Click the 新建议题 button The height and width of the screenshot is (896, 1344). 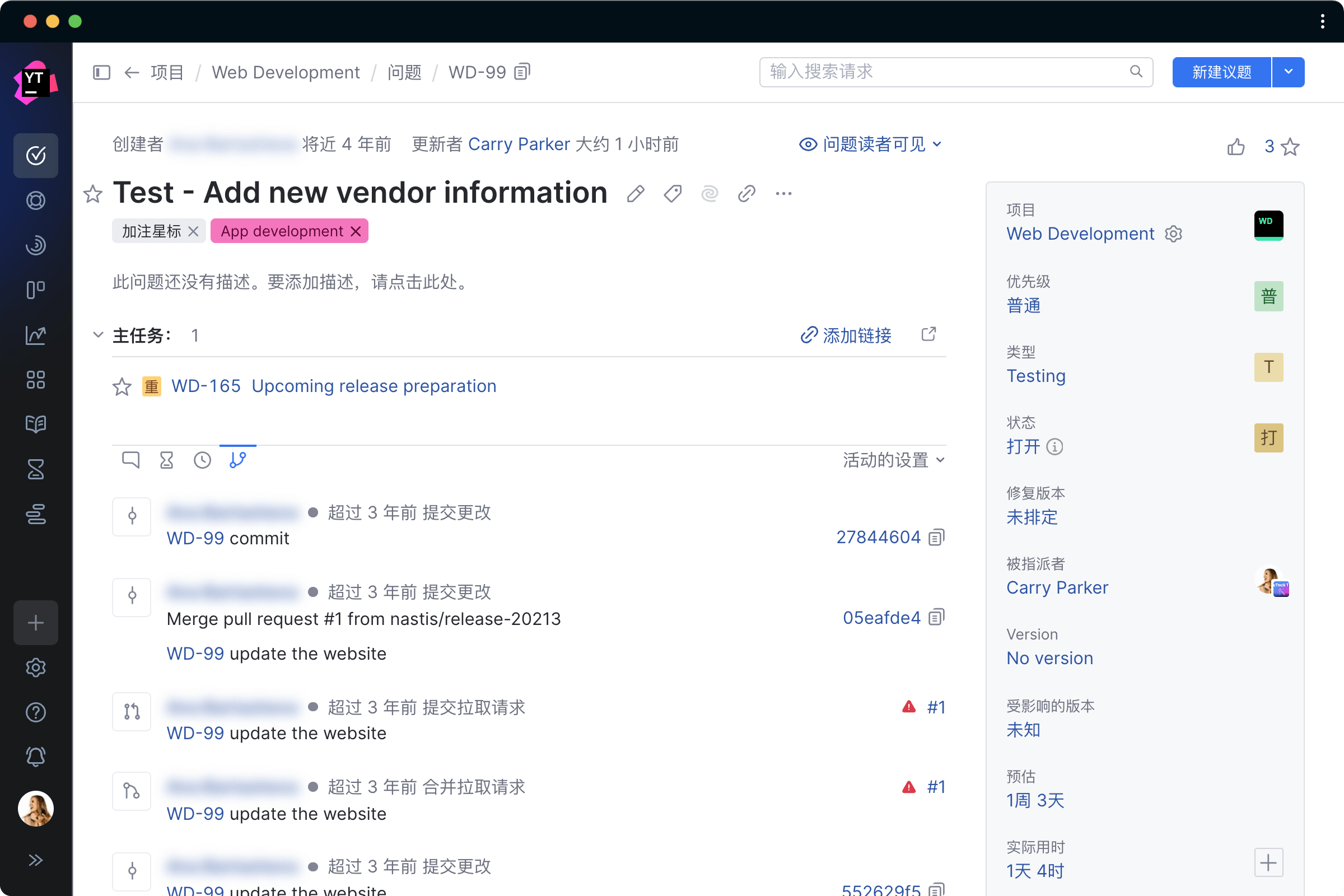[1221, 72]
